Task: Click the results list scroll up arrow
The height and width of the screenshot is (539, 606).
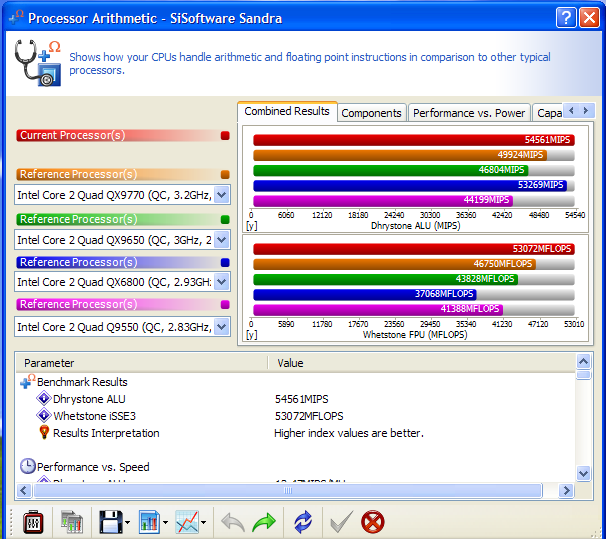Action: (x=583, y=362)
